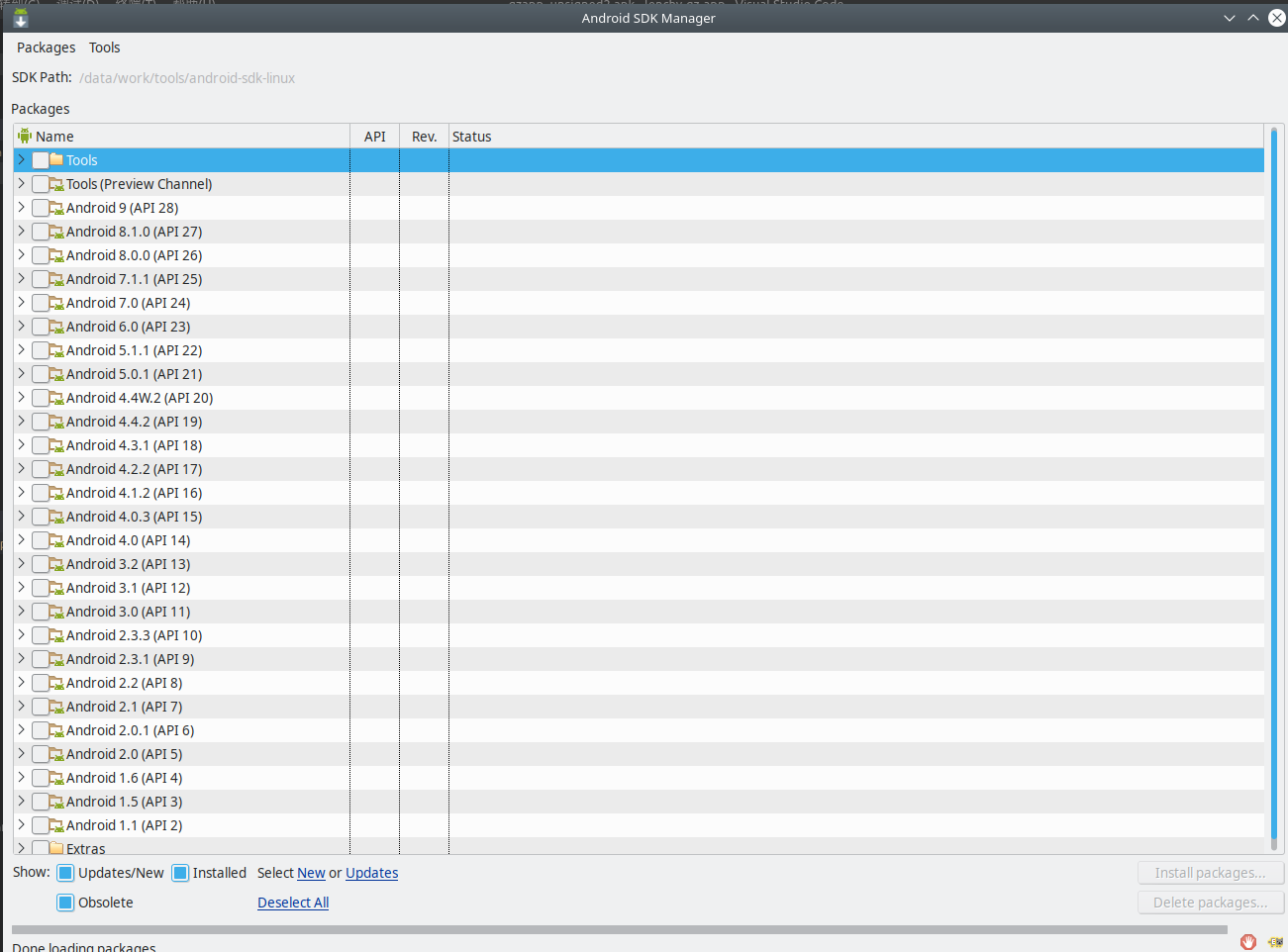Click the New selection link
The height and width of the screenshot is (952, 1288).
pos(311,873)
